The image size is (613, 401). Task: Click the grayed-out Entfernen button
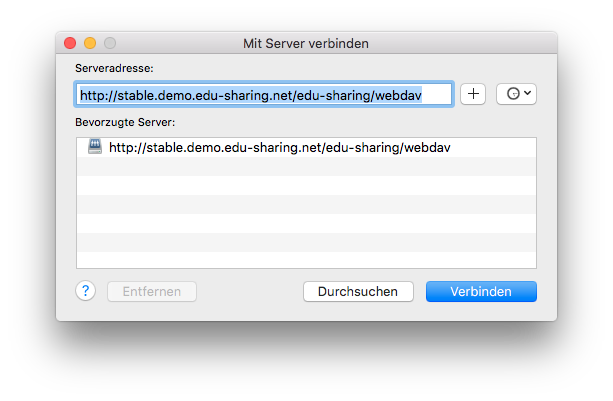click(x=151, y=291)
